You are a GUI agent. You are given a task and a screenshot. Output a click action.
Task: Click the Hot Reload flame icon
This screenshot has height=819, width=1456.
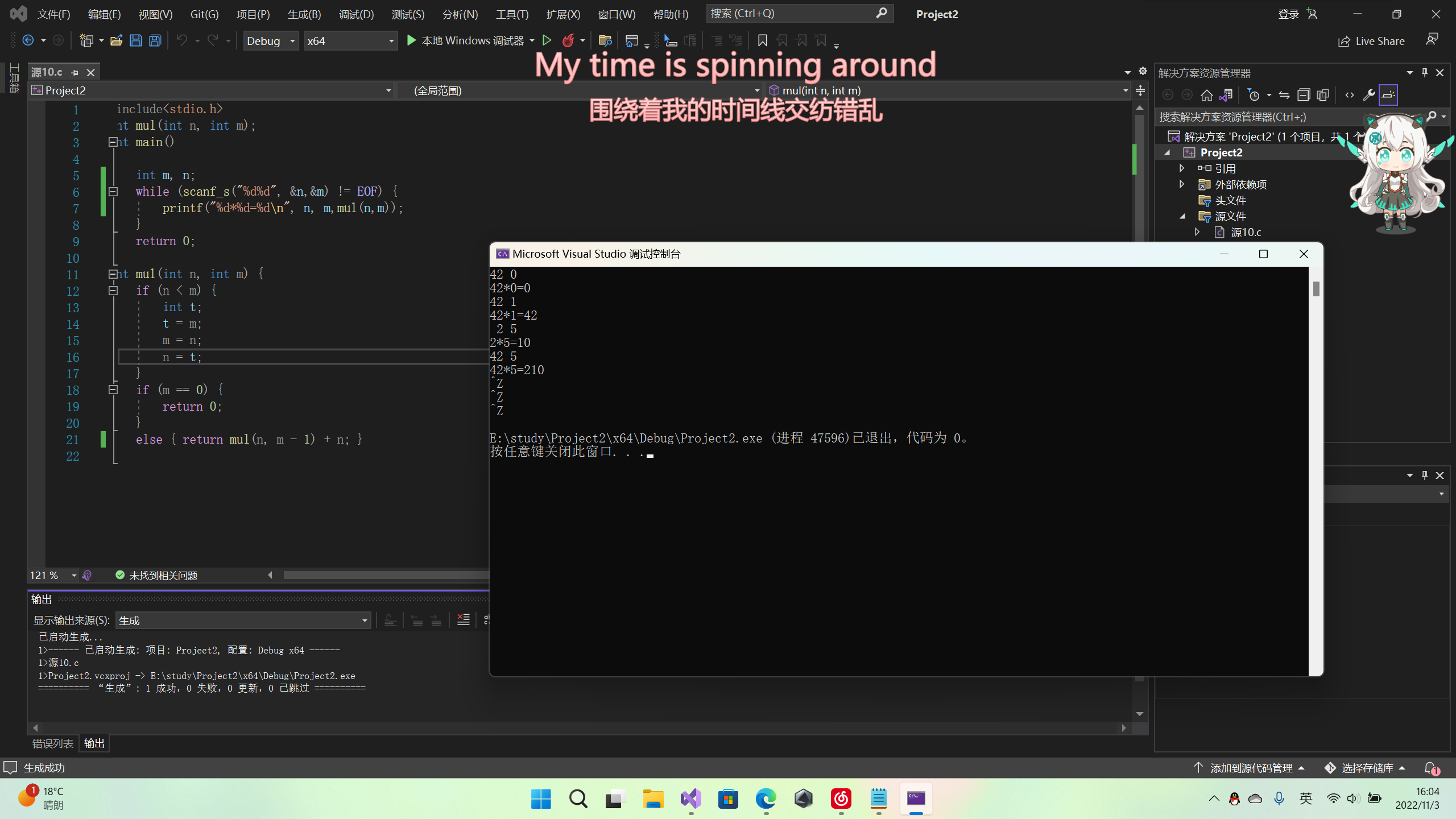pyautogui.click(x=568, y=40)
